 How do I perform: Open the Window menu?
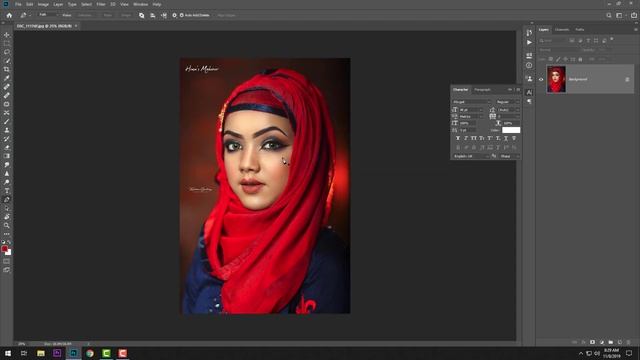click(140, 4)
